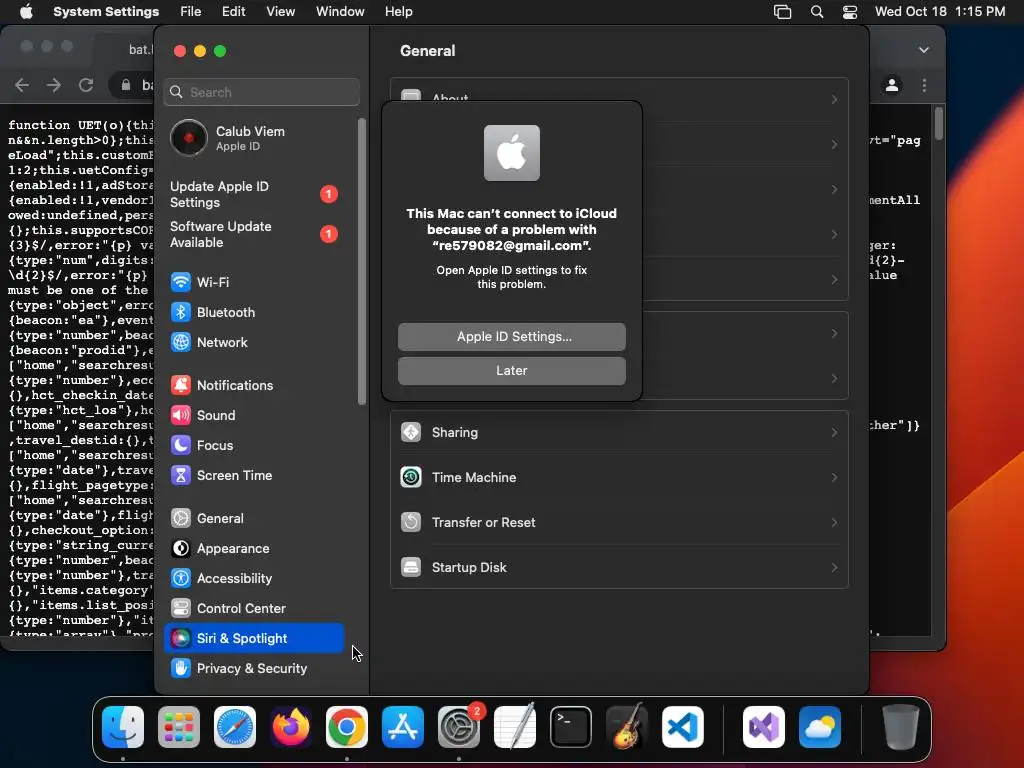Open Trash in the Dock
The height and width of the screenshot is (768, 1024).
click(901, 727)
